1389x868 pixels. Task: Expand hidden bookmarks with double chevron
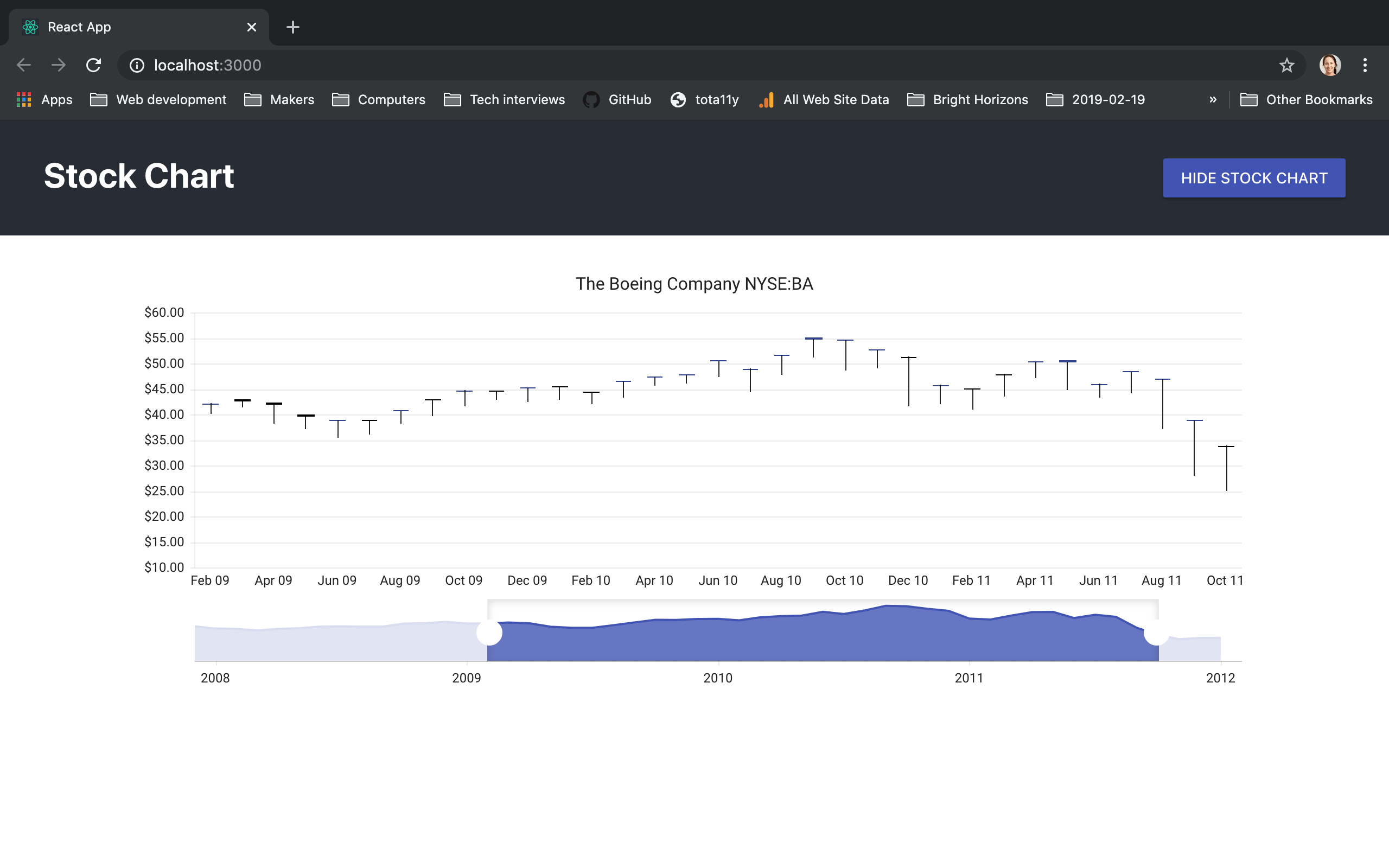click(1213, 100)
